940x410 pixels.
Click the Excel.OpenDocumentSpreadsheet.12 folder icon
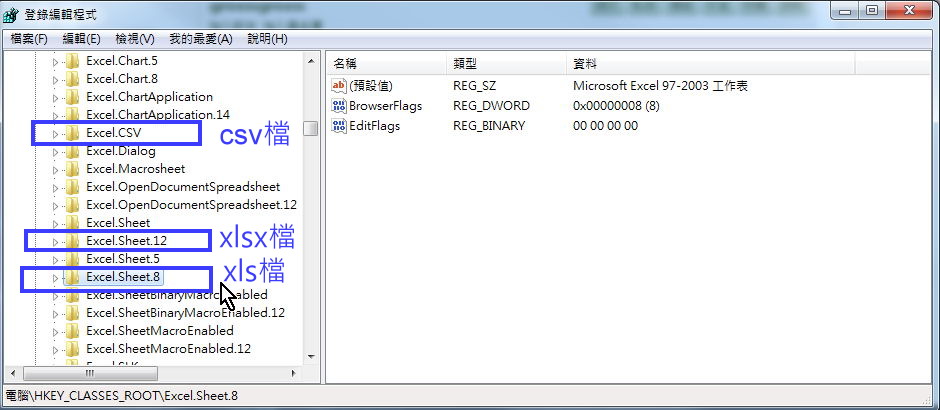pyautogui.click(x=72, y=205)
